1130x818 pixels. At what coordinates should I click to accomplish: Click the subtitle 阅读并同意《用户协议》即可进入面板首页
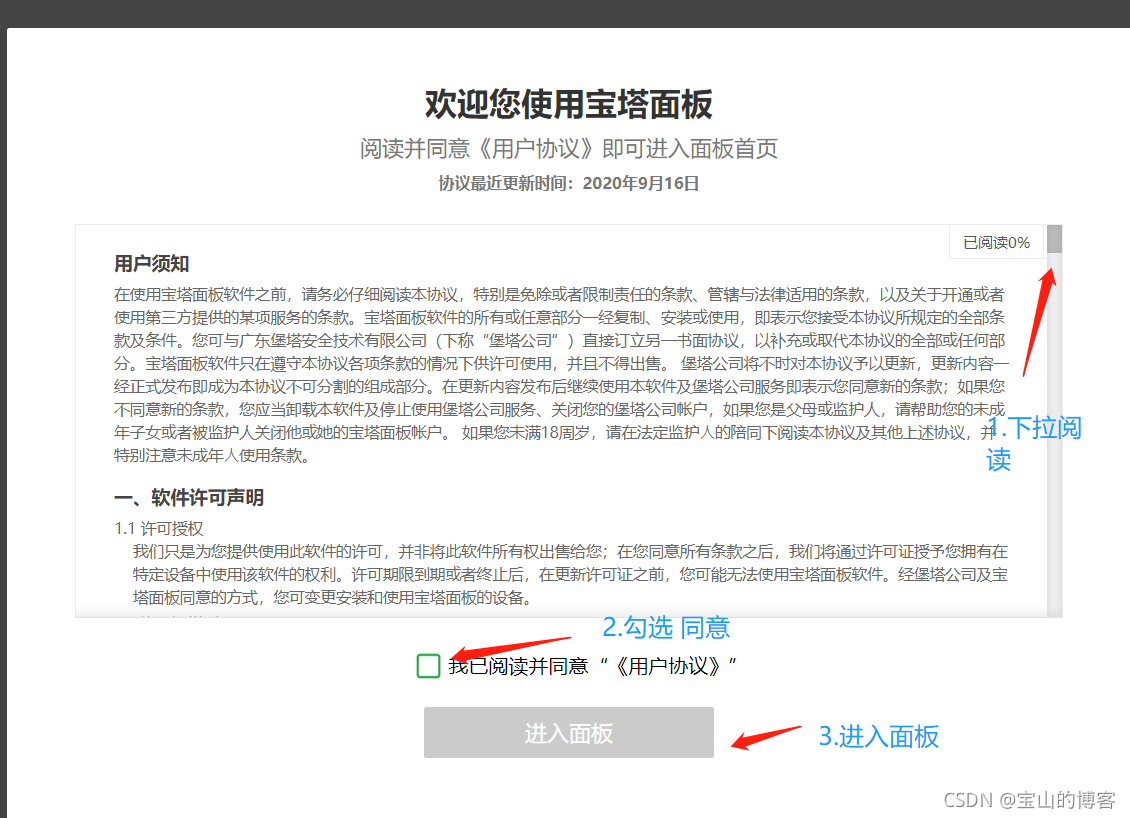[x=568, y=149]
